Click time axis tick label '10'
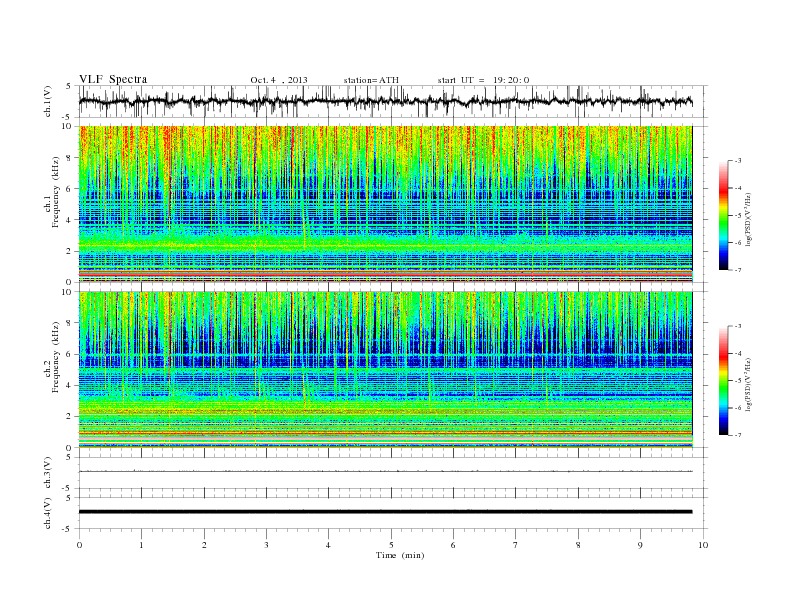Screen dimensions: 792x612 (703, 545)
